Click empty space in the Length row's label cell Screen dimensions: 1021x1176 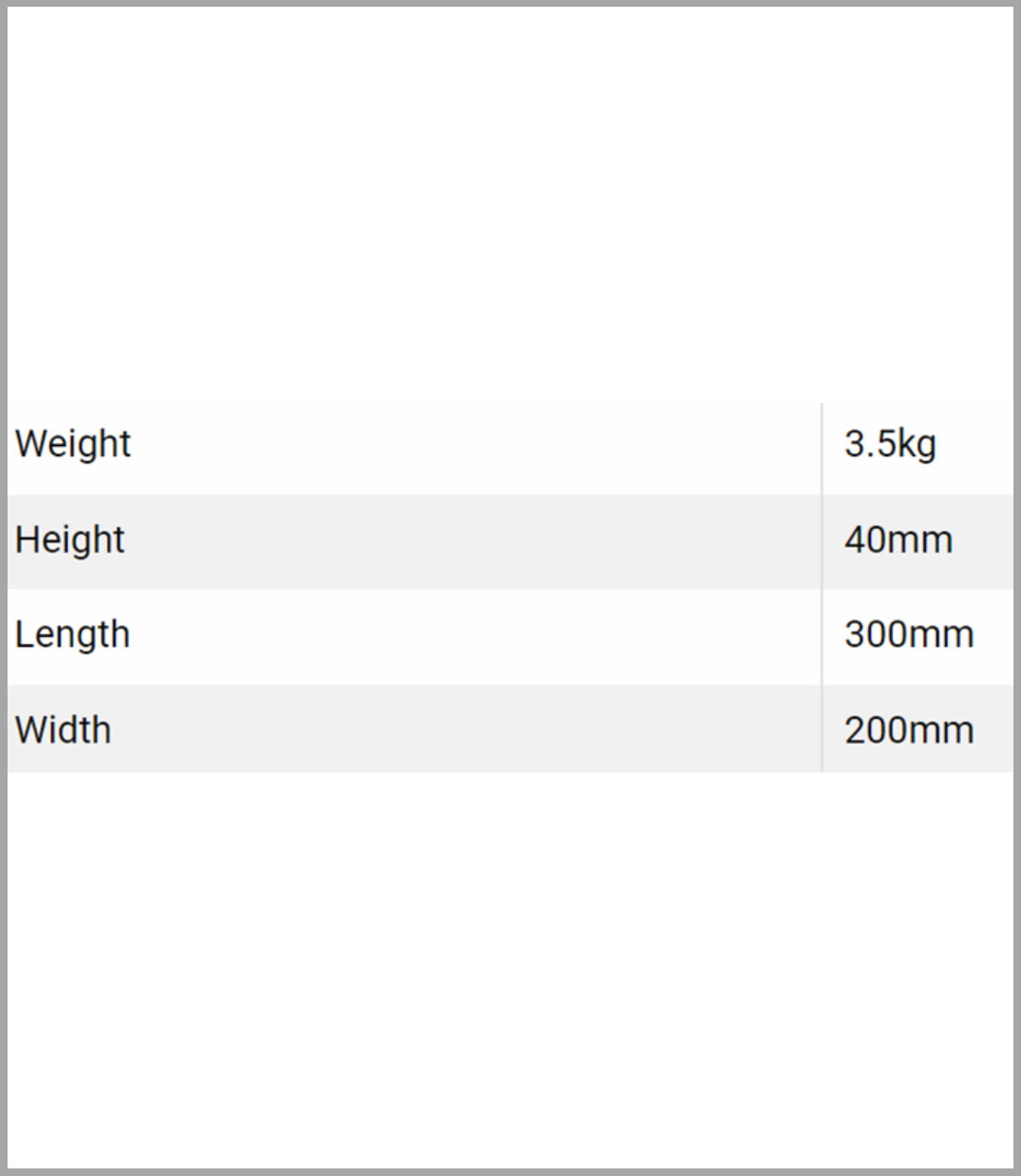coord(470,637)
